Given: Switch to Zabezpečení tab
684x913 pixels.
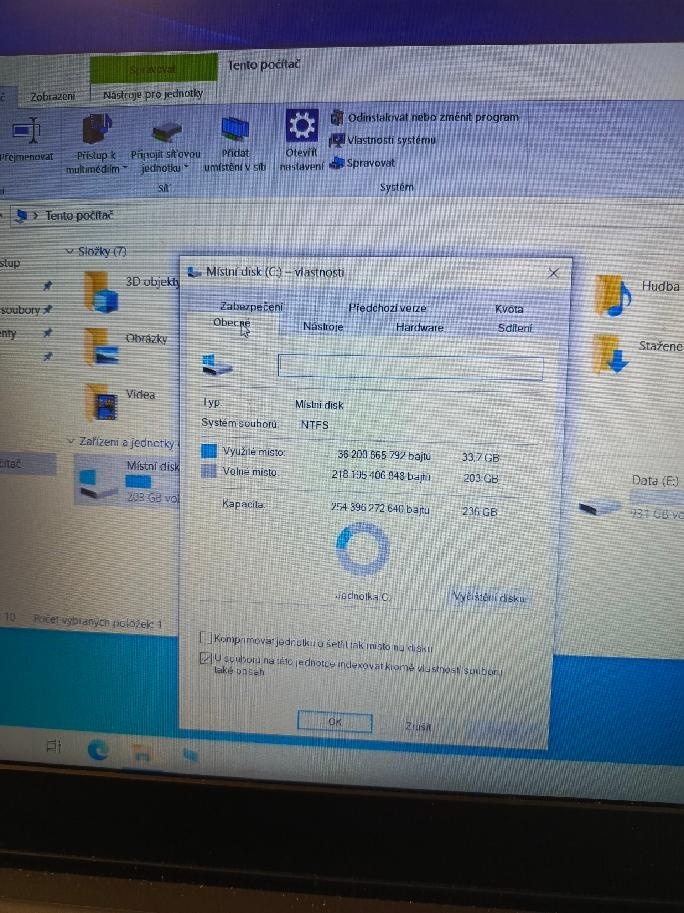Looking at the screenshot, I should pos(251,306).
